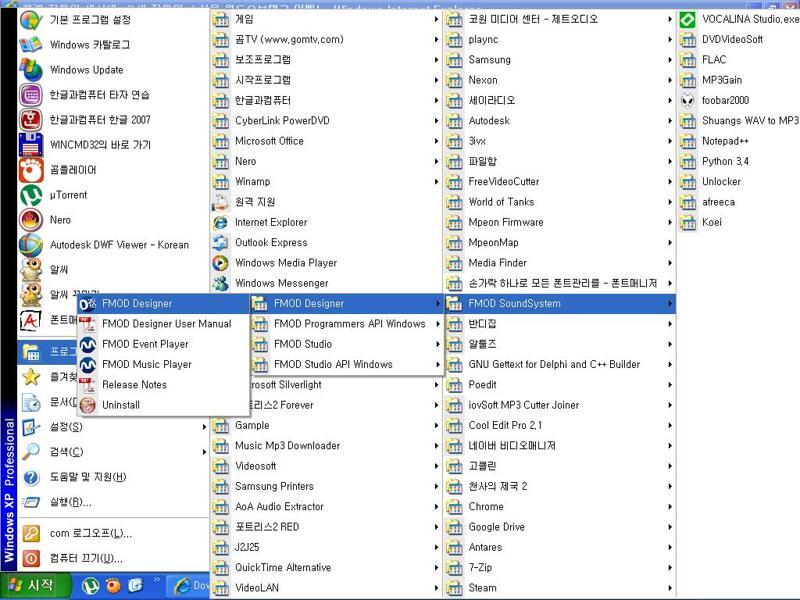Click the Windows Messenger icon
800x600 pixels.
[220, 283]
